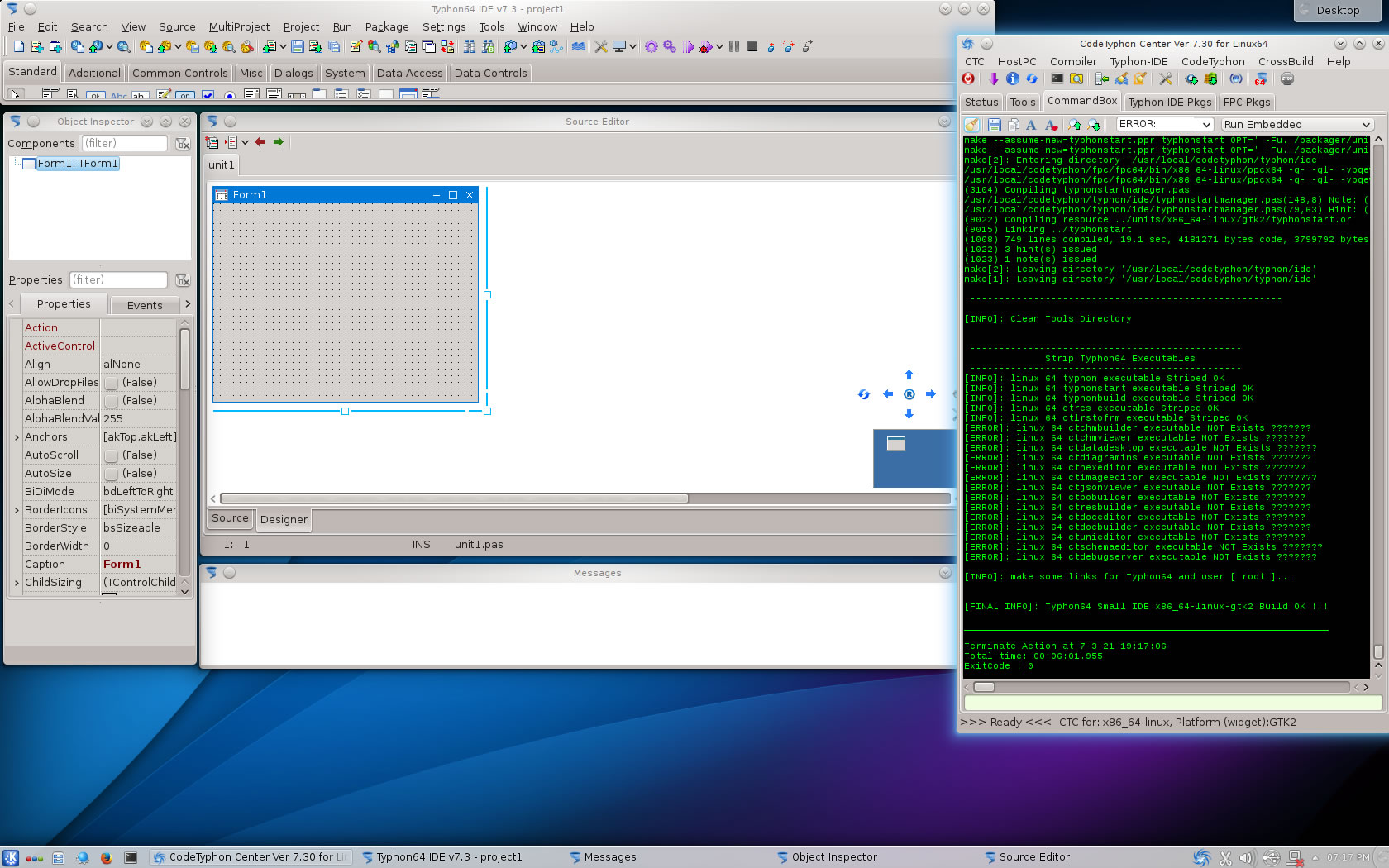Click the red power icon in CodeTyphon Center

tap(968, 79)
